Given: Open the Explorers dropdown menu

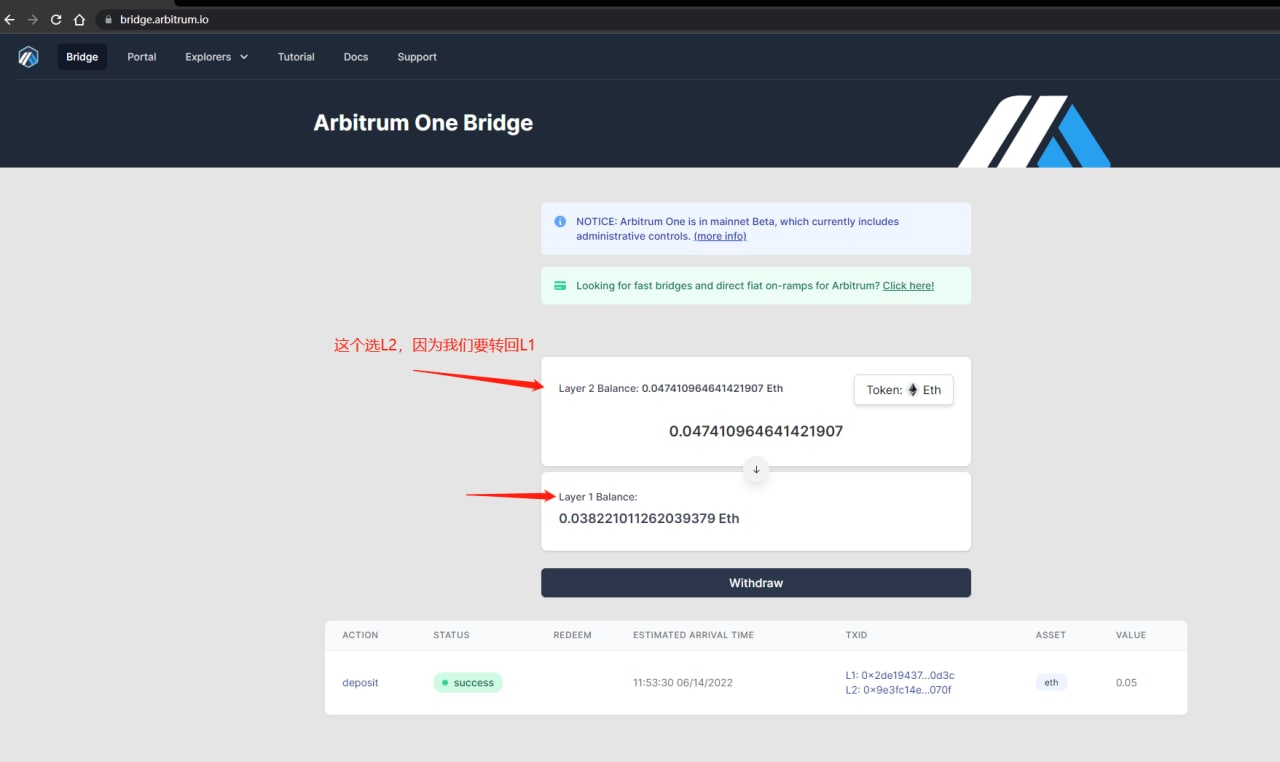Looking at the screenshot, I should point(216,57).
